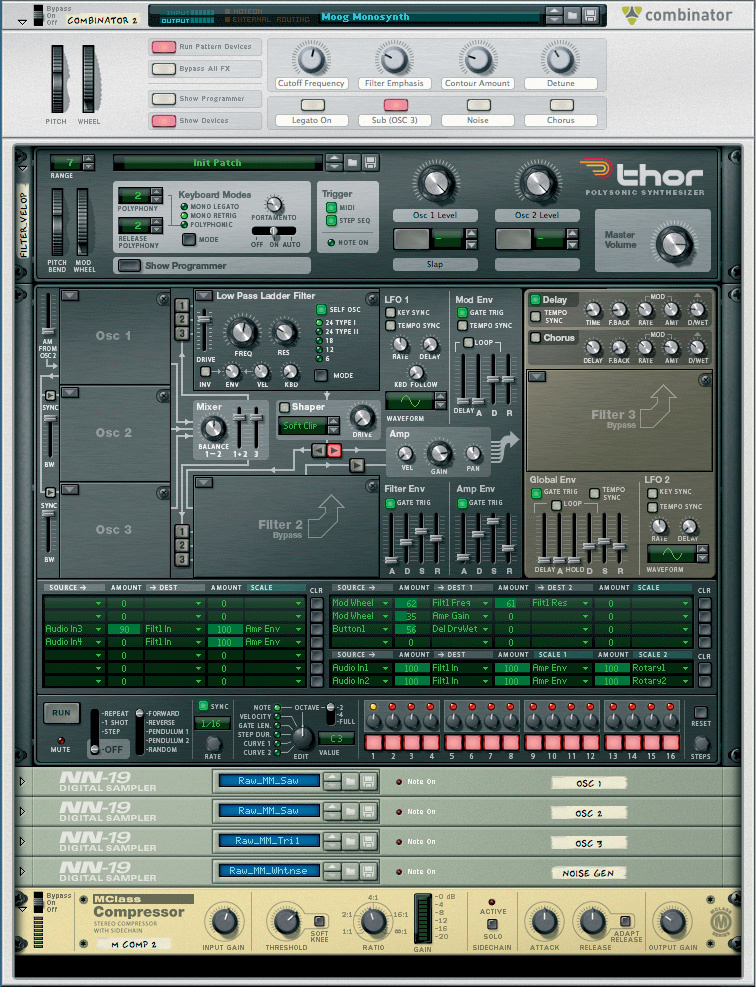The height and width of the screenshot is (987, 756).
Task: Toggle Self Osc on the ladder filter
Action: click(x=321, y=309)
